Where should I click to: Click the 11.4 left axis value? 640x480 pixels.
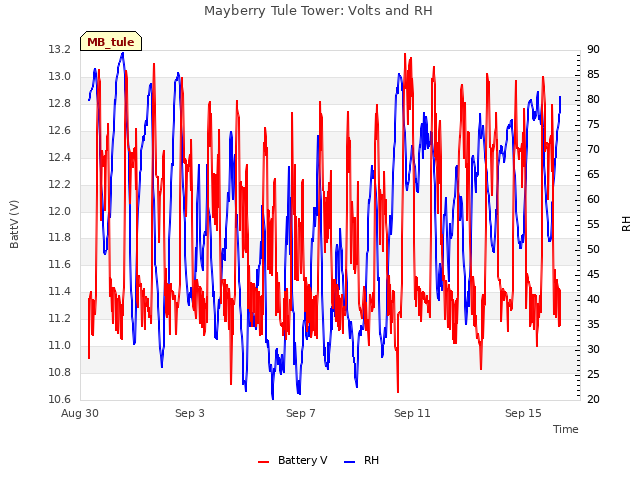click(x=60, y=291)
